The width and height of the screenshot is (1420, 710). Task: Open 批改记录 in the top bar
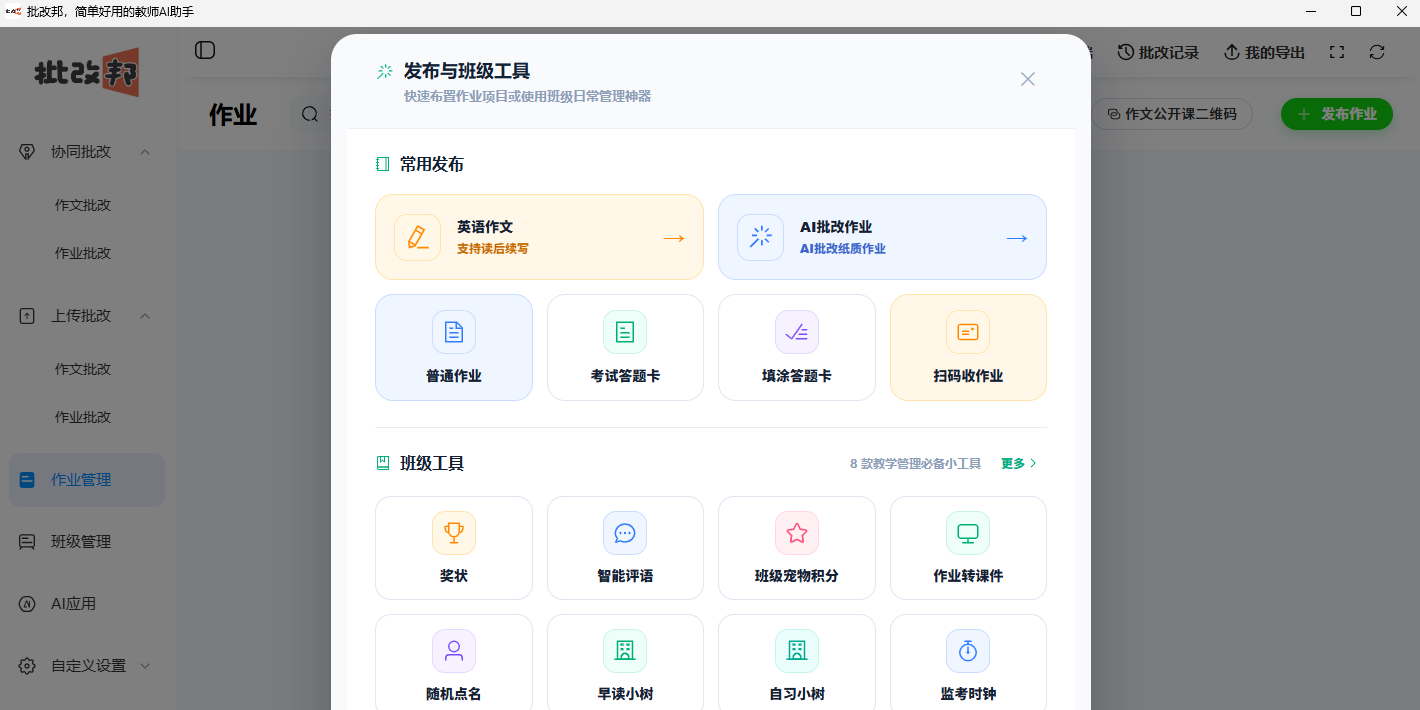coord(1158,52)
